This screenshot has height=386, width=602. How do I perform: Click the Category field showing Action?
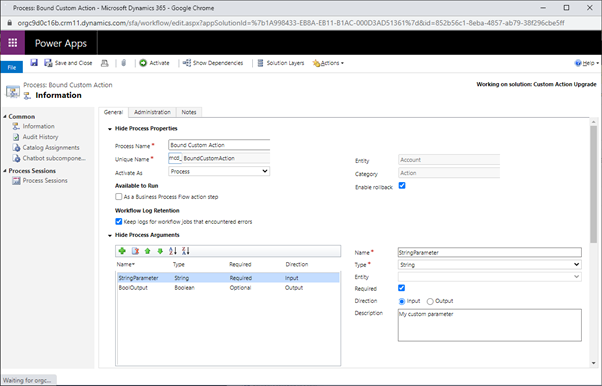[x=449, y=173]
